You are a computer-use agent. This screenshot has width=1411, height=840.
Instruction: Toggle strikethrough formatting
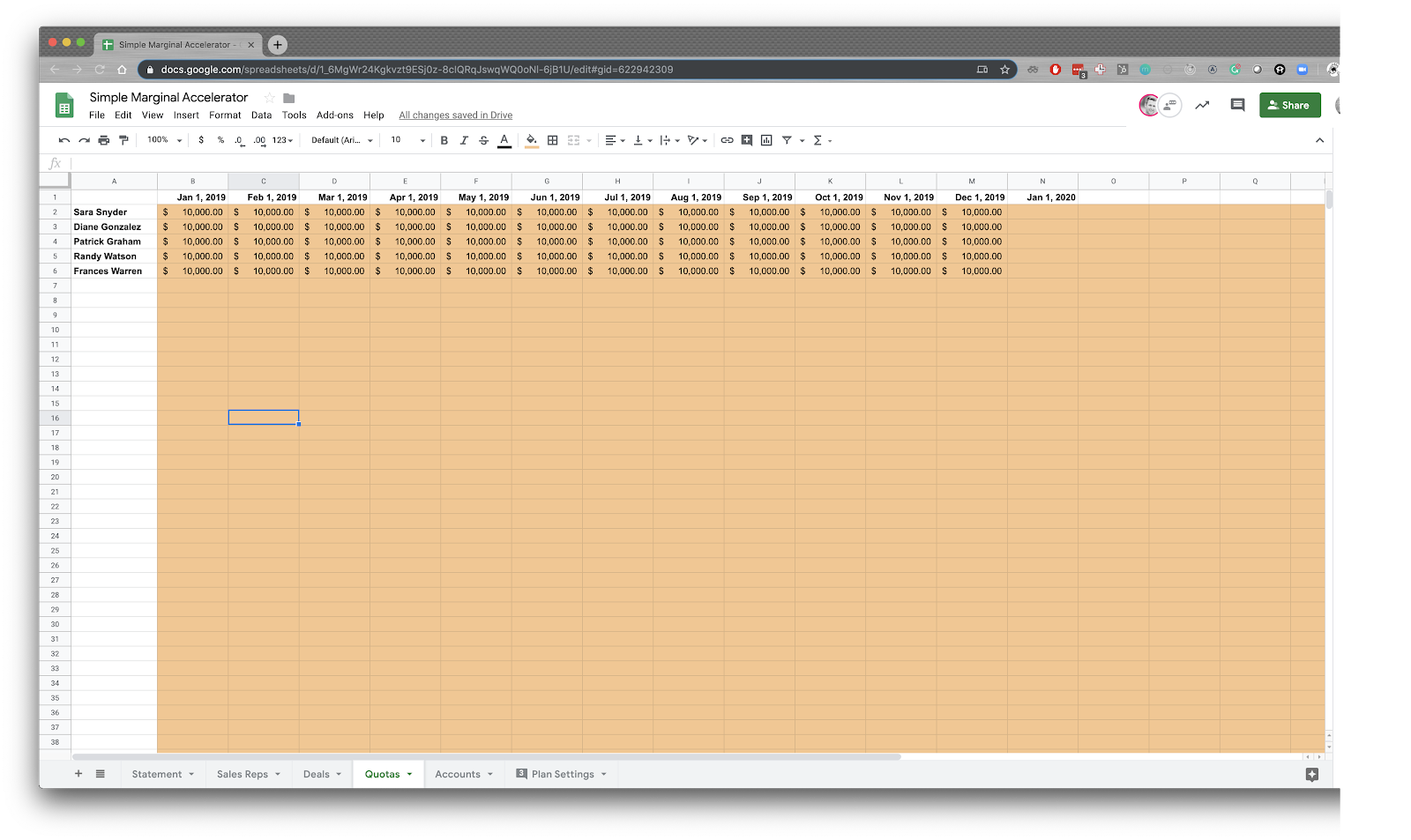(483, 139)
